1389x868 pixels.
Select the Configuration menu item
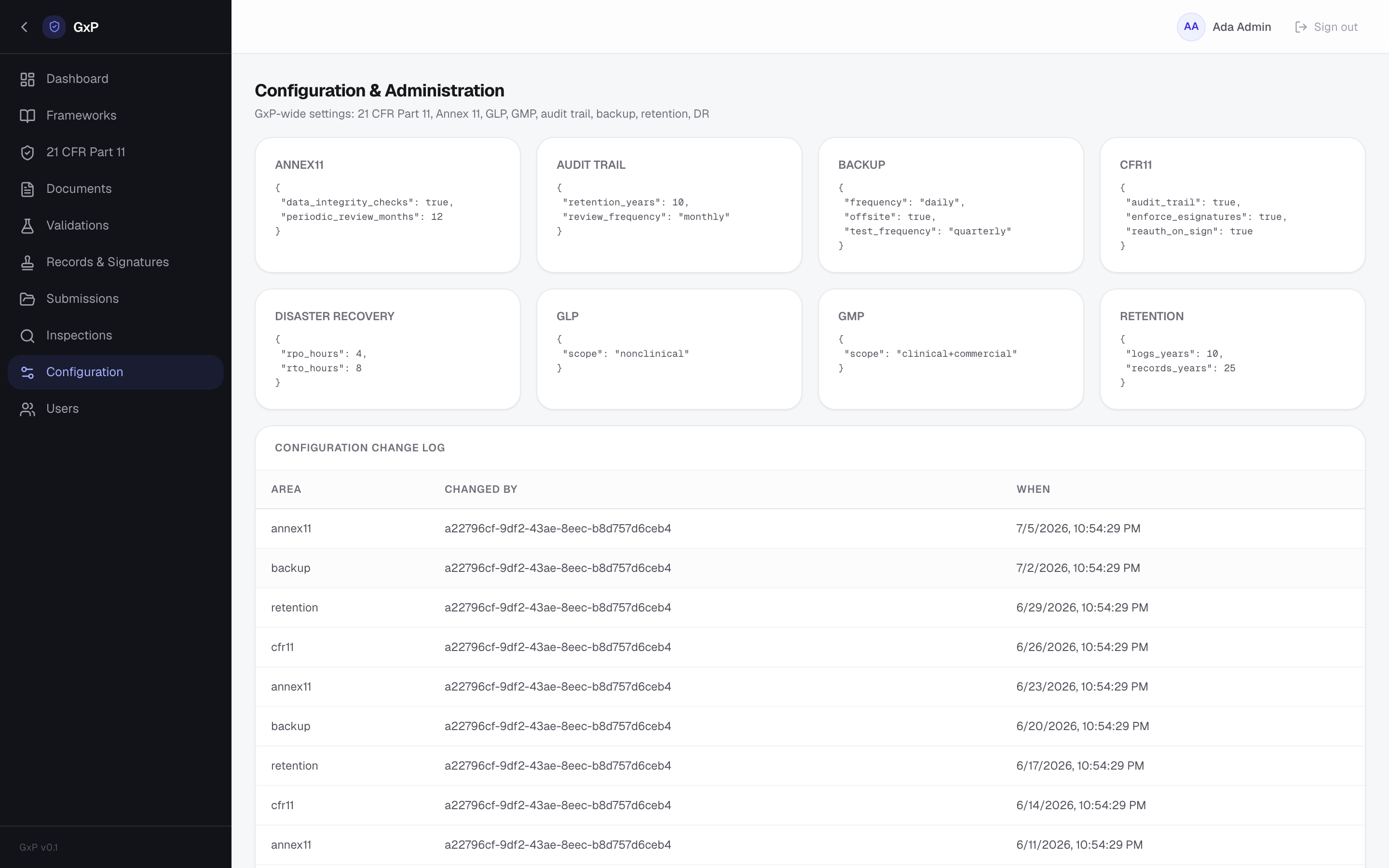(x=116, y=372)
